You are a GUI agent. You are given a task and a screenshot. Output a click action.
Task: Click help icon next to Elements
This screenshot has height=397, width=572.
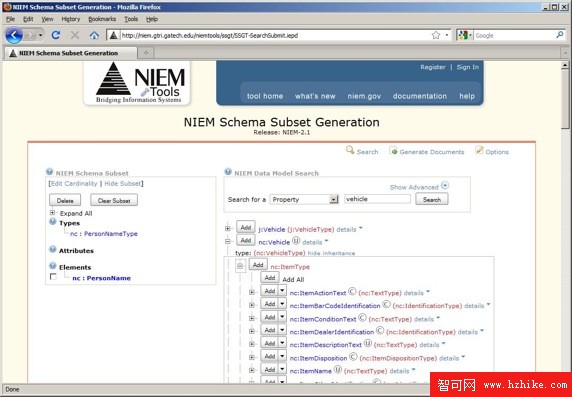click(53, 266)
